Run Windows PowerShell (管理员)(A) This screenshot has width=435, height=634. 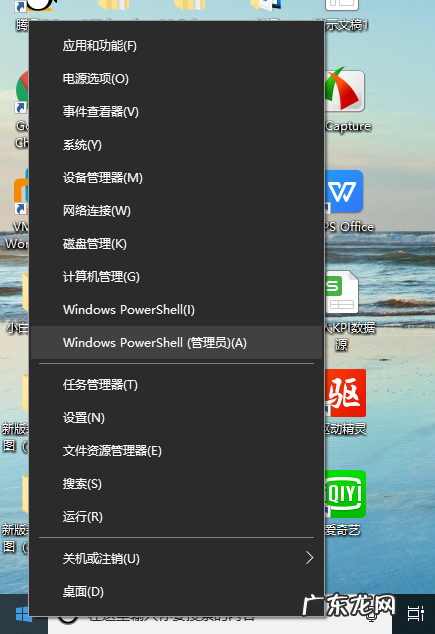pyautogui.click(x=177, y=343)
